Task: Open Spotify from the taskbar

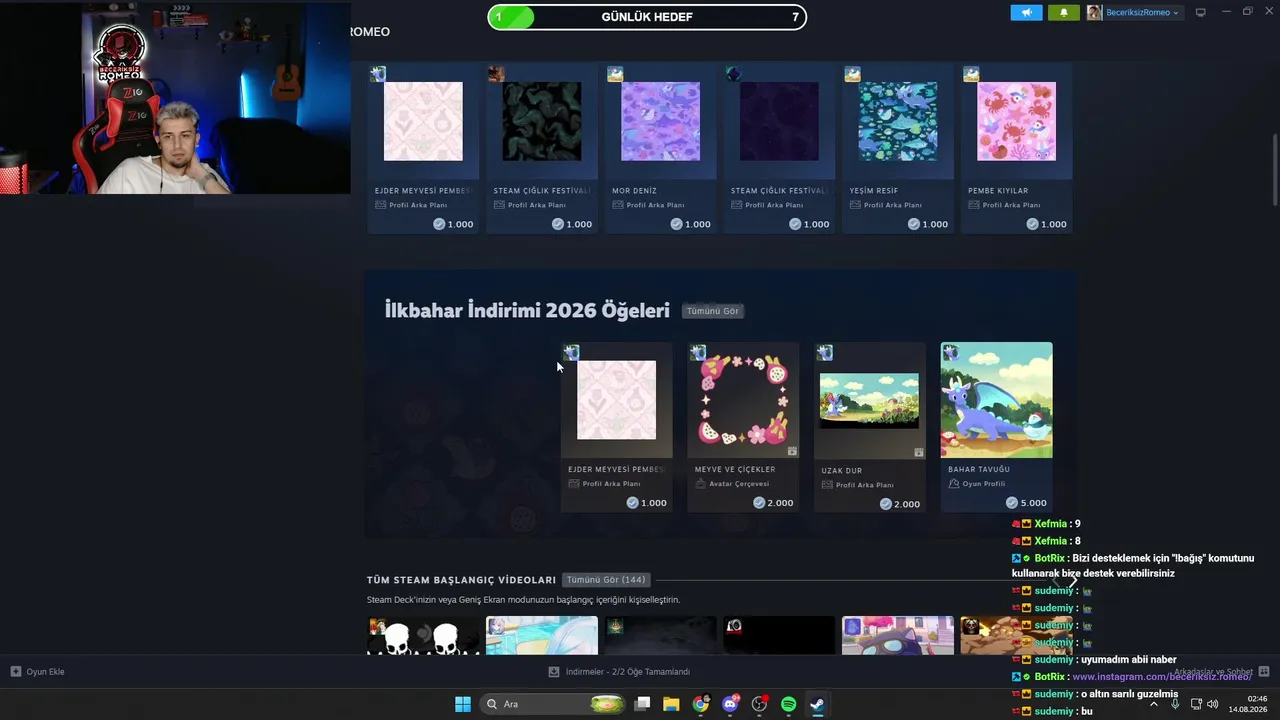Action: point(788,704)
